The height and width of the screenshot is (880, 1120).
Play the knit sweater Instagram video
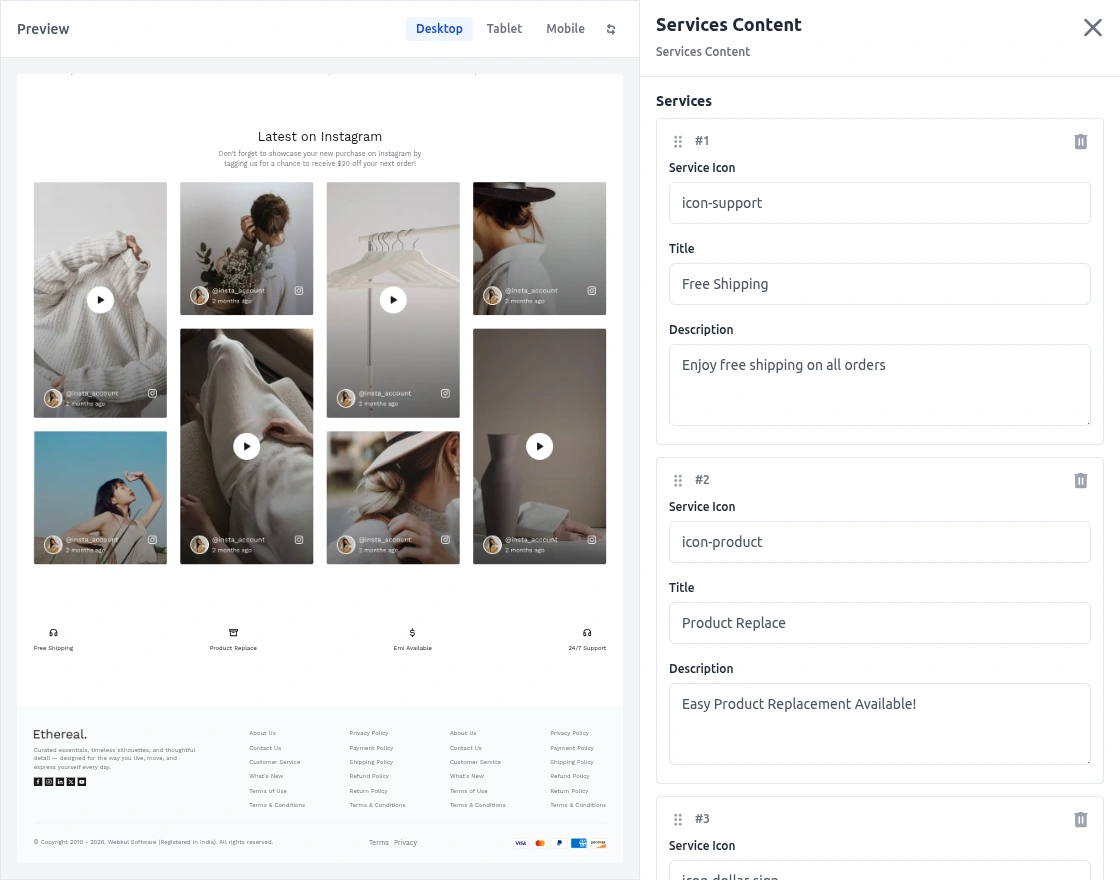point(101,300)
